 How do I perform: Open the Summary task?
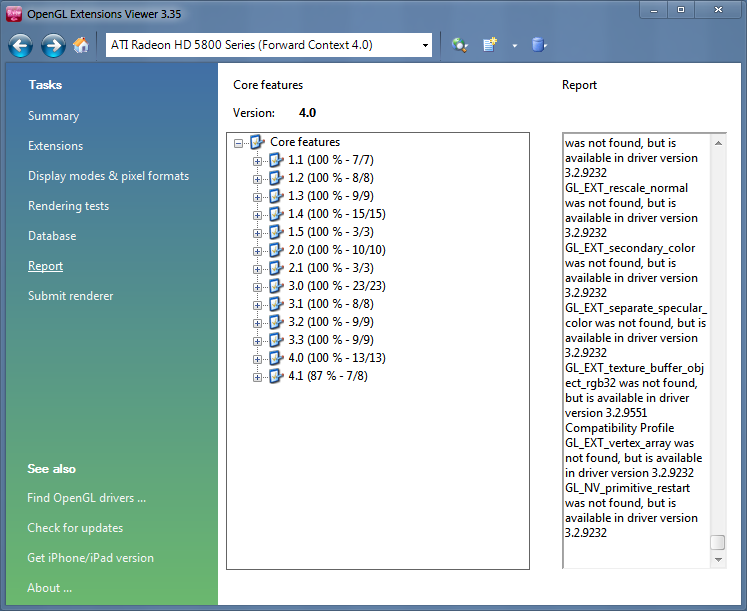click(53, 116)
